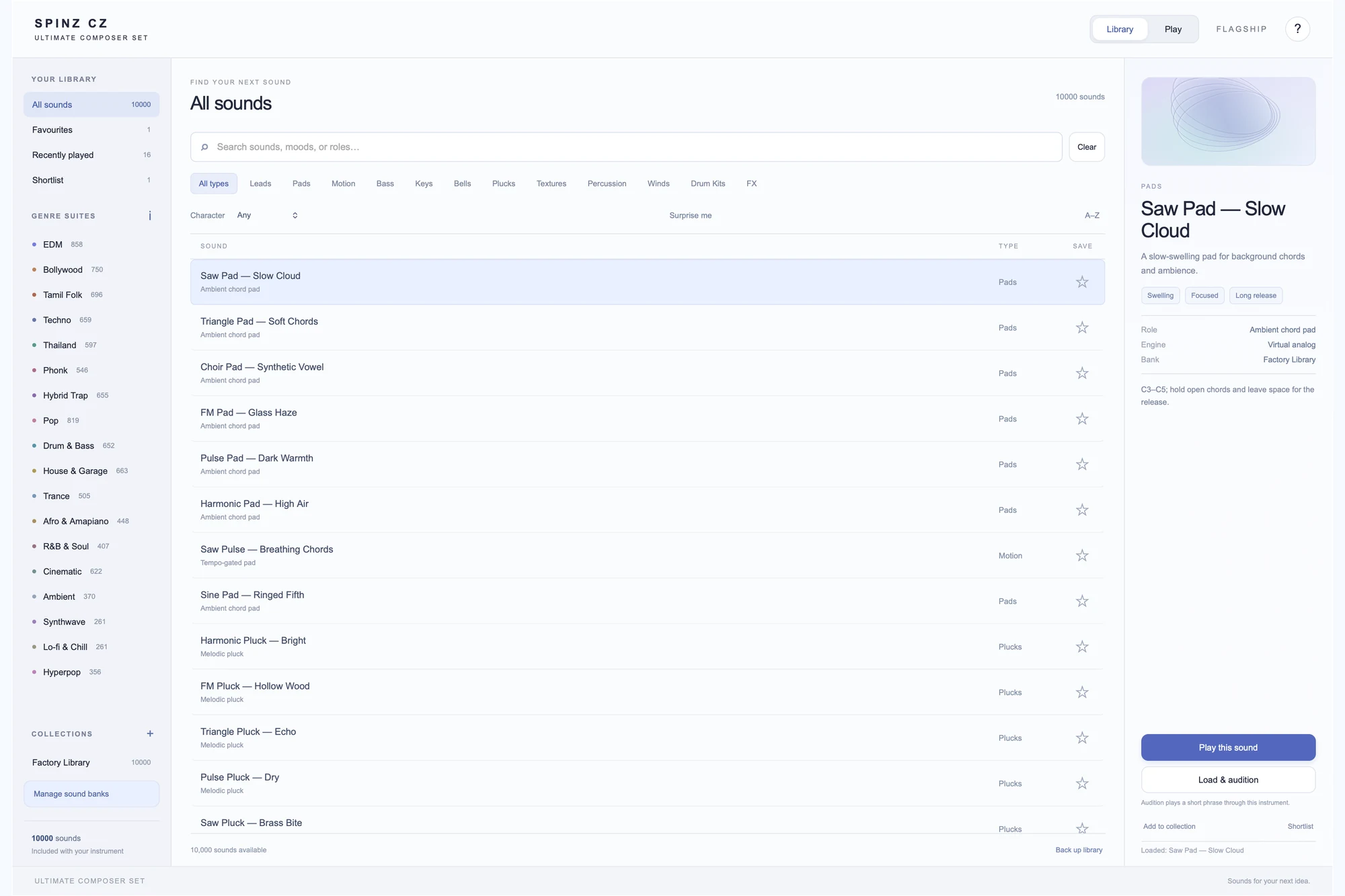Star the Triangle Pluck — Echo sound
1345x896 pixels.
point(1081,738)
